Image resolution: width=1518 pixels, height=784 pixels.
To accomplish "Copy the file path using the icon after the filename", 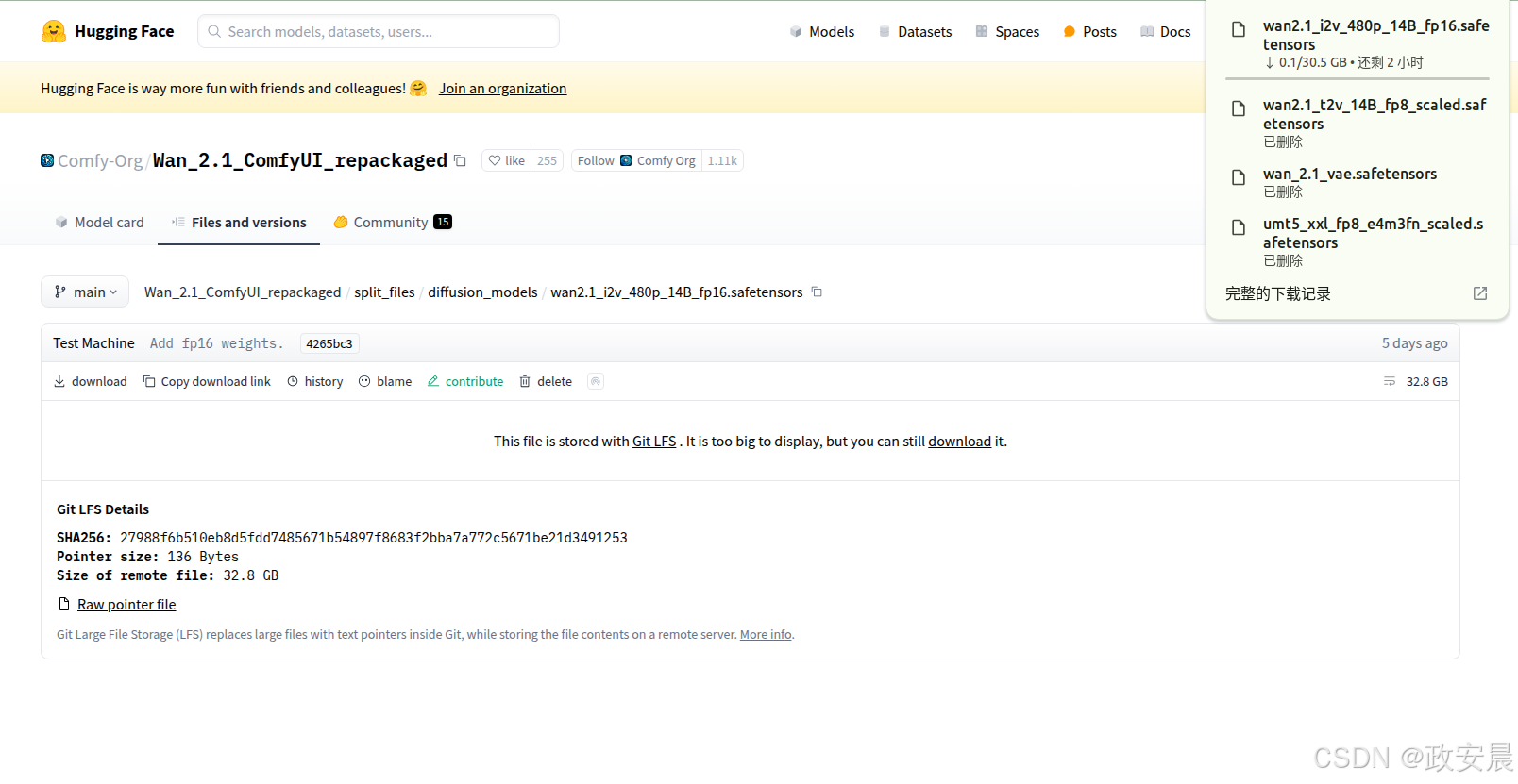I will [817, 292].
